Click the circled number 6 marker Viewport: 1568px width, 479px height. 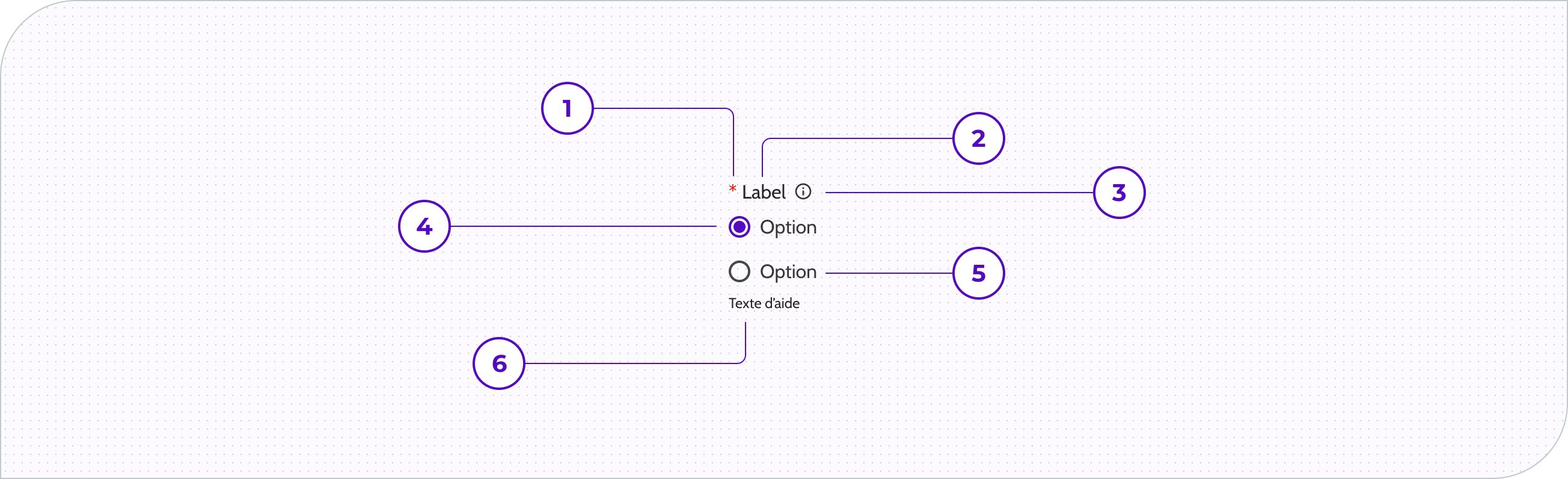click(499, 364)
